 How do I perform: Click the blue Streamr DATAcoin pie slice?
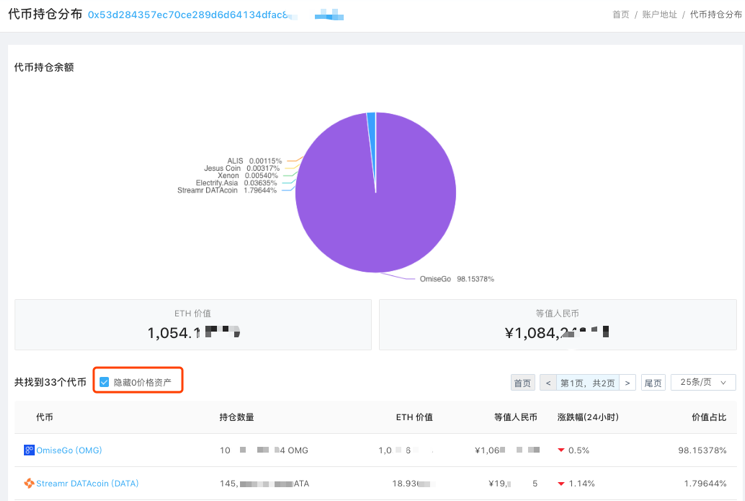click(372, 138)
